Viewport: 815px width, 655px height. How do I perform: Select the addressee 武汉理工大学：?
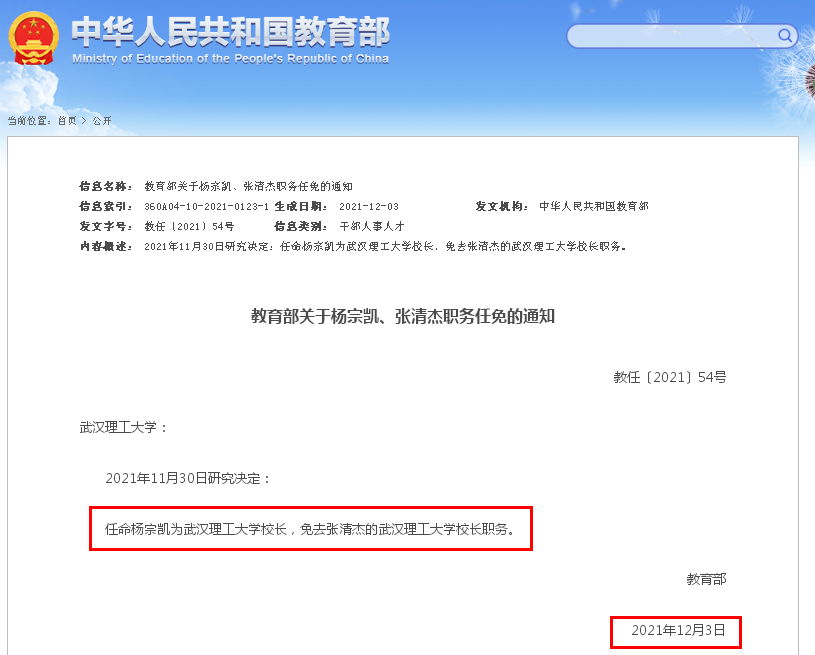(123, 427)
